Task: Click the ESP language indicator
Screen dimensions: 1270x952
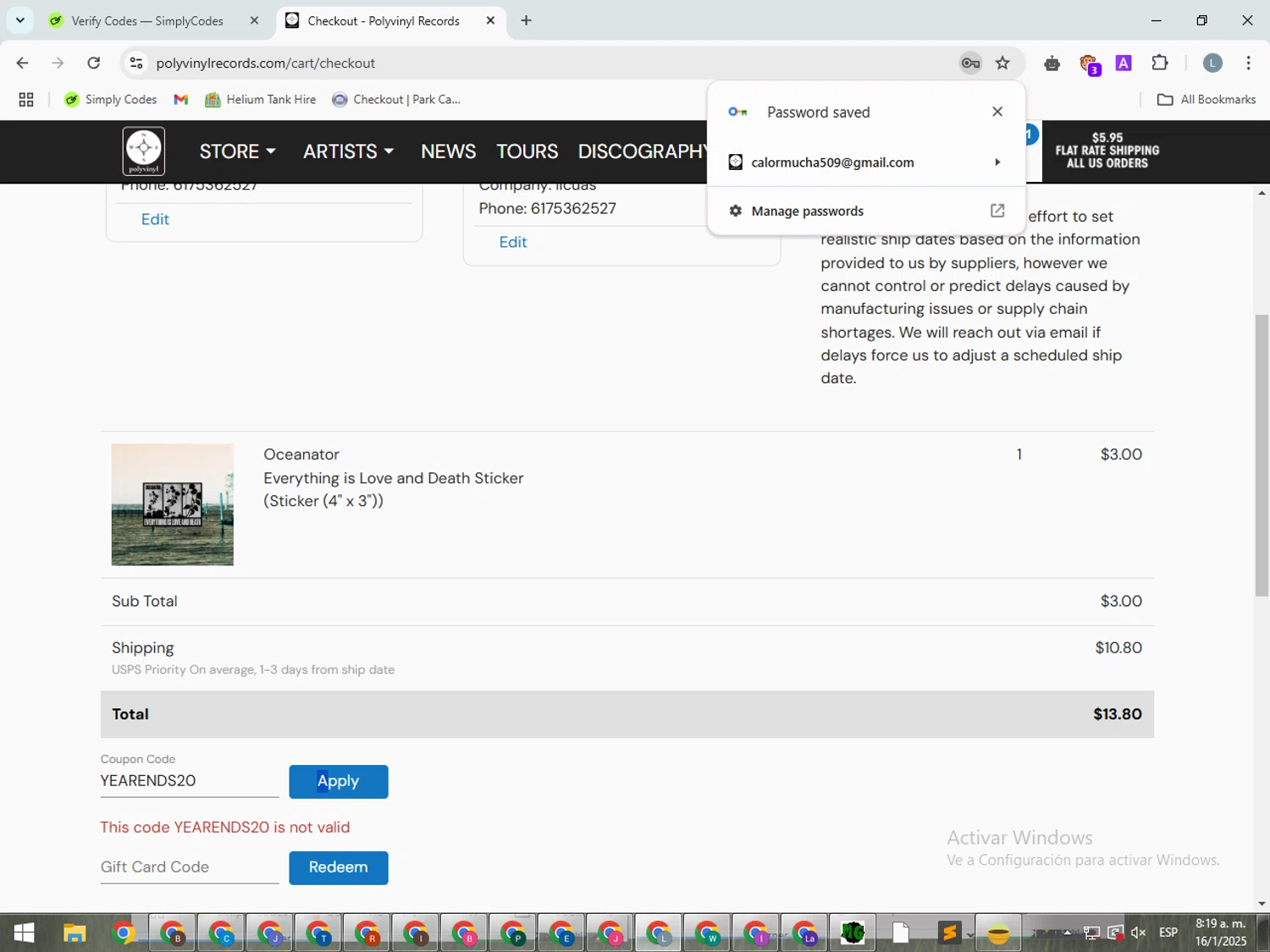Action: [1168, 933]
